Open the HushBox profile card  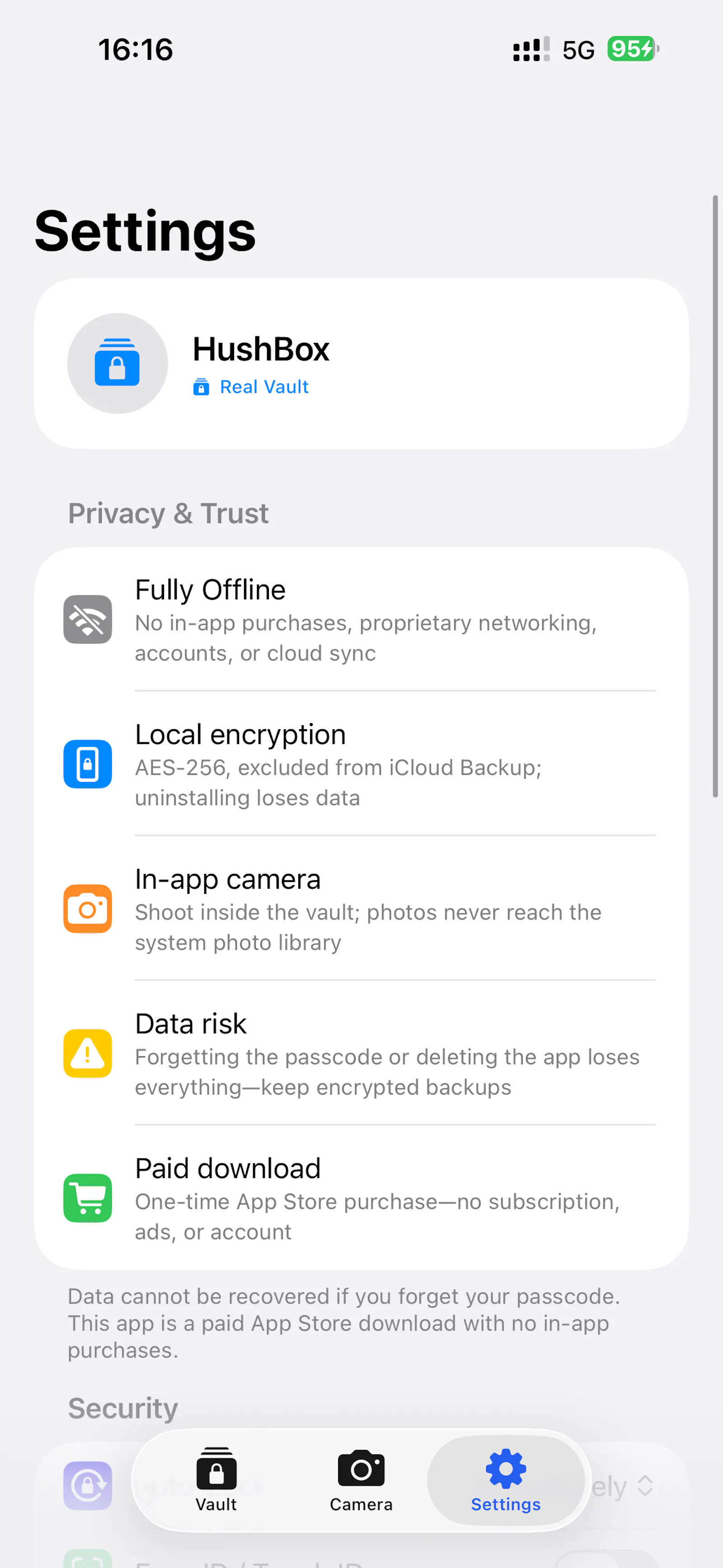click(361, 364)
